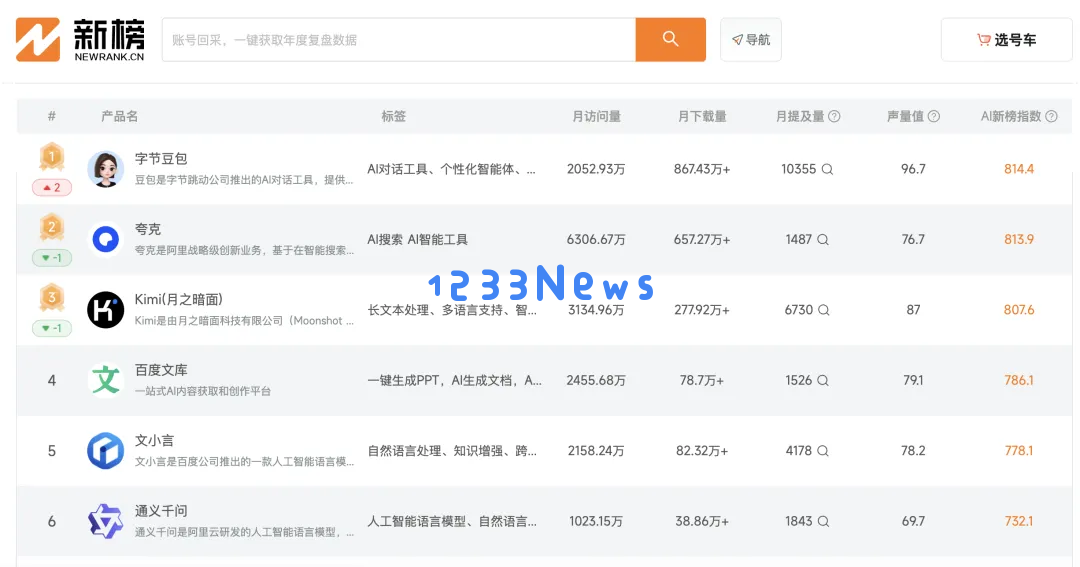Click the 标签 column header
This screenshot has width=1080, height=567.
point(393,116)
